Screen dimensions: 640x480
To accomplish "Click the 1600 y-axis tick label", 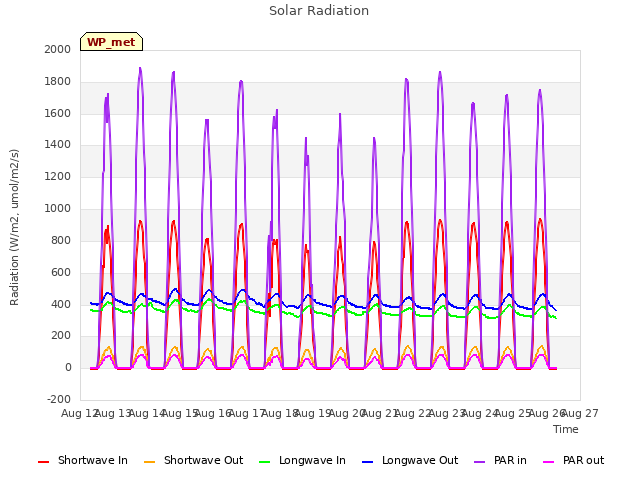I will pos(58,113).
